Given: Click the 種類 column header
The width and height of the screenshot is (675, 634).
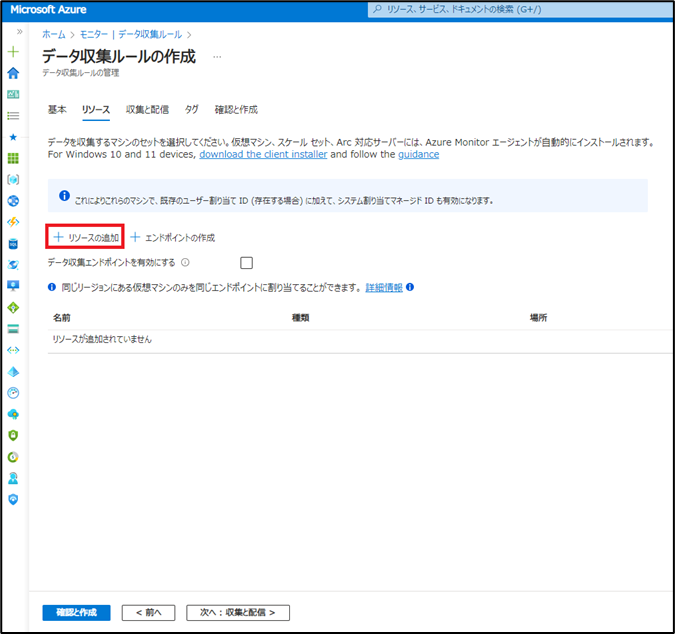Looking at the screenshot, I should [300, 318].
